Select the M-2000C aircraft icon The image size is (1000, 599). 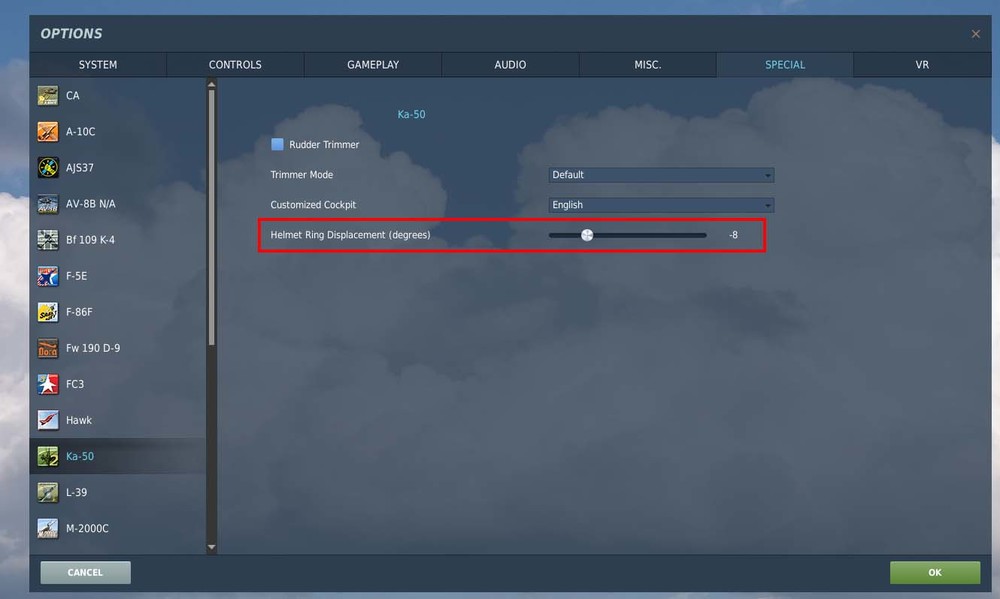(x=48, y=528)
